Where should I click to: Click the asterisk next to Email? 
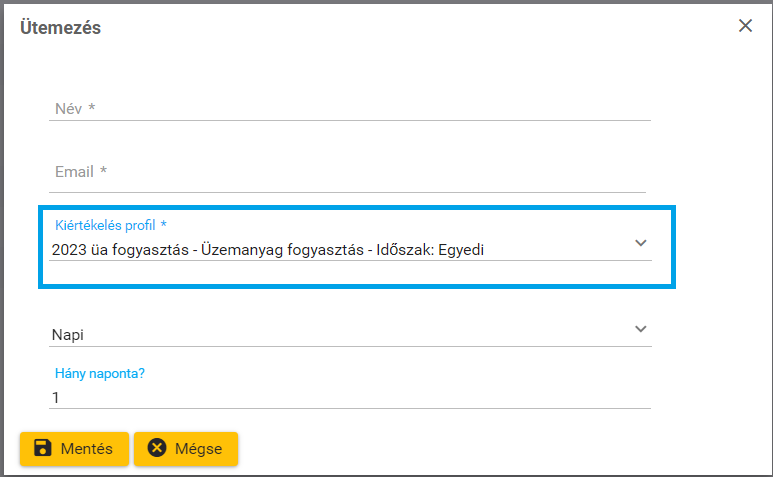pos(103,172)
